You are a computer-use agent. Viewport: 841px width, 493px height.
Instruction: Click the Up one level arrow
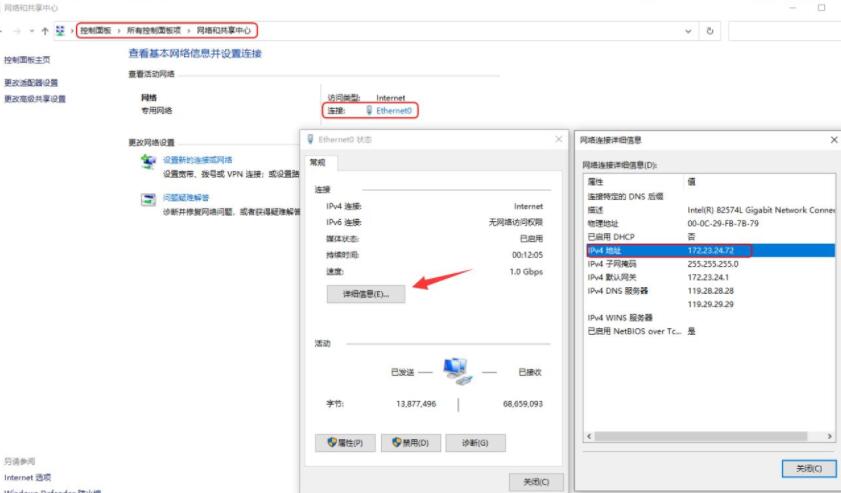click(45, 31)
